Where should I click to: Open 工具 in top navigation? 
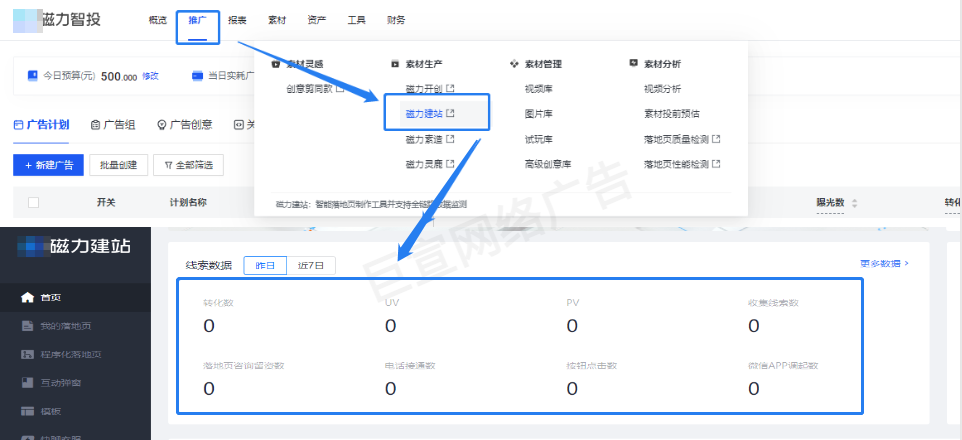point(356,20)
